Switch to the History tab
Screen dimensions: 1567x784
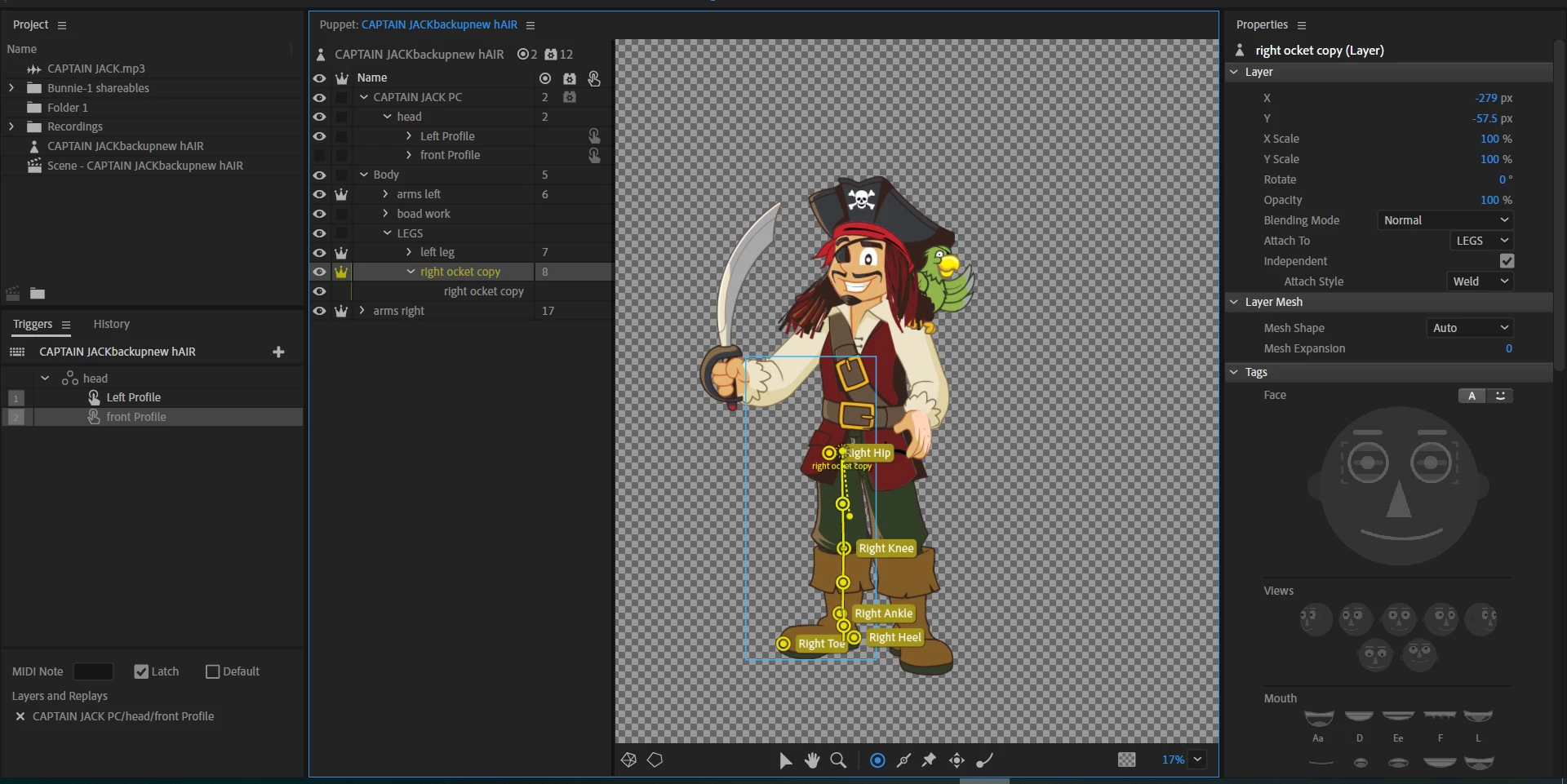(111, 324)
